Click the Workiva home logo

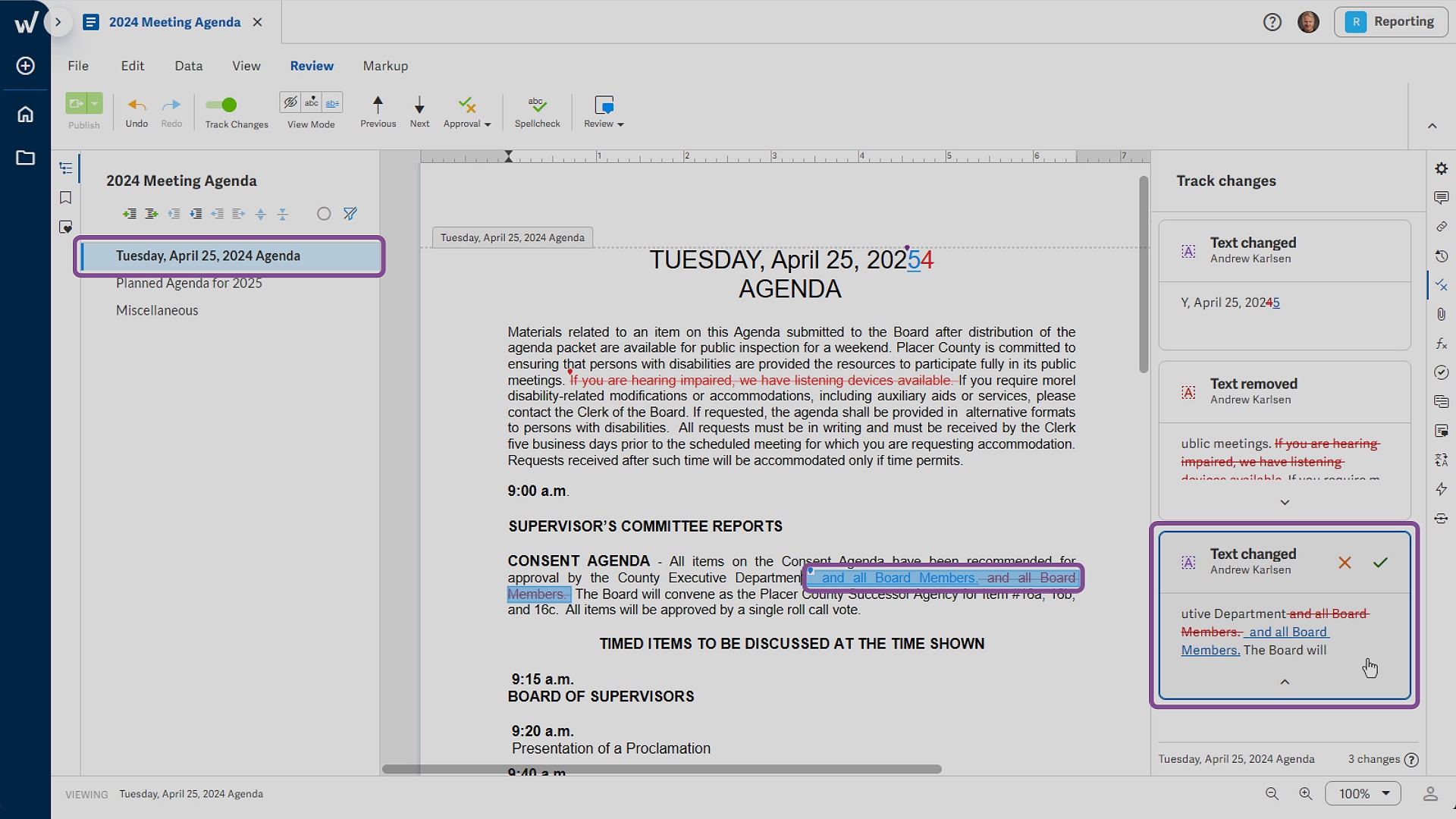25,22
